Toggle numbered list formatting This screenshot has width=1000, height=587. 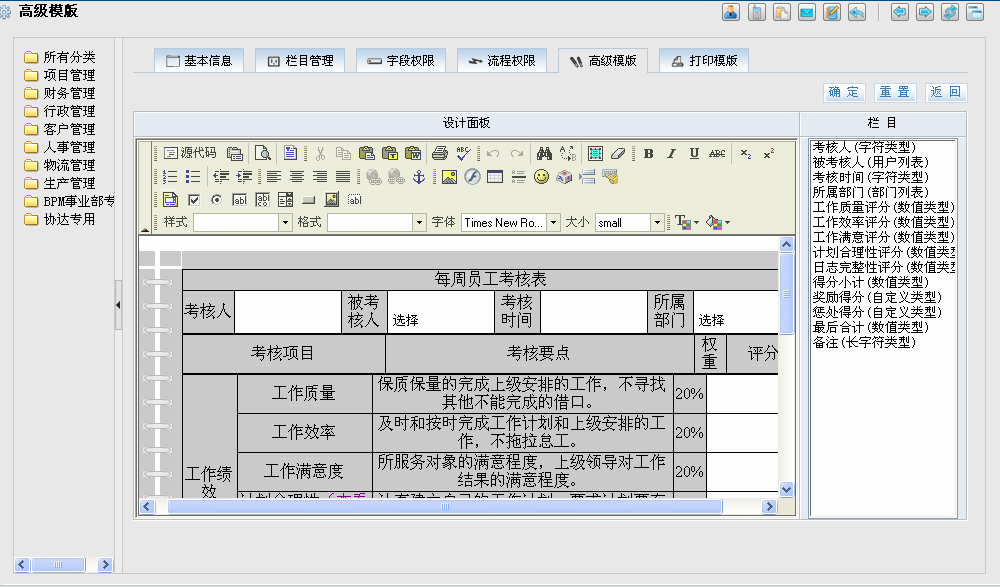(x=170, y=177)
